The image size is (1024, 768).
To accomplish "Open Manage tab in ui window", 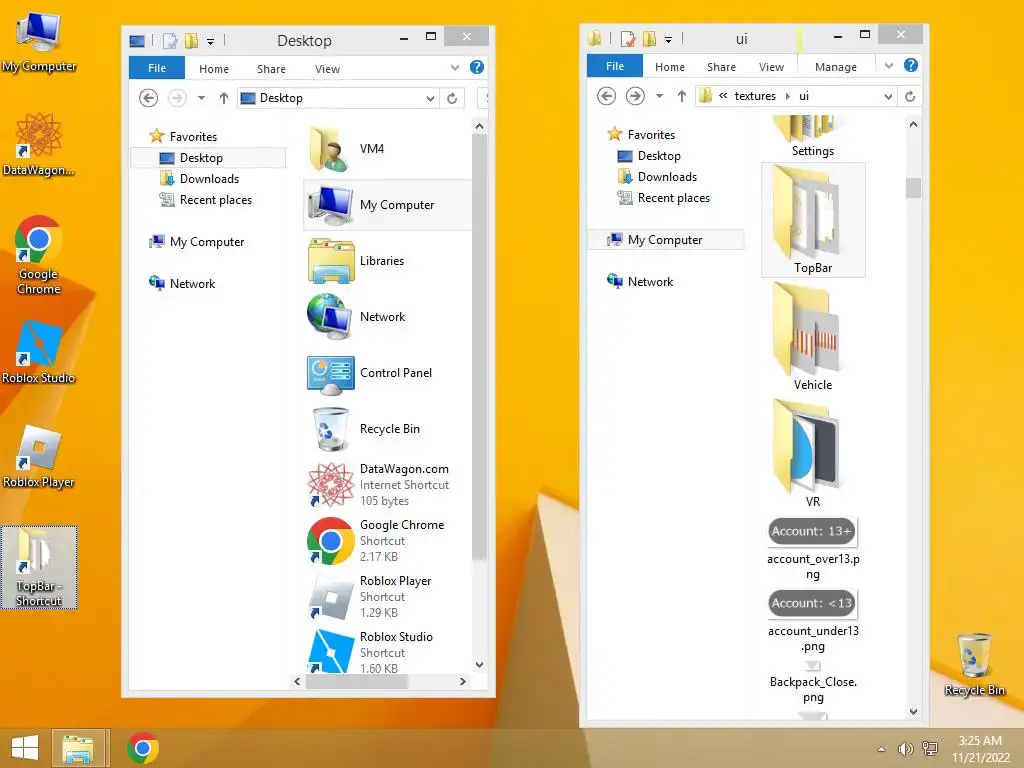I will point(836,67).
